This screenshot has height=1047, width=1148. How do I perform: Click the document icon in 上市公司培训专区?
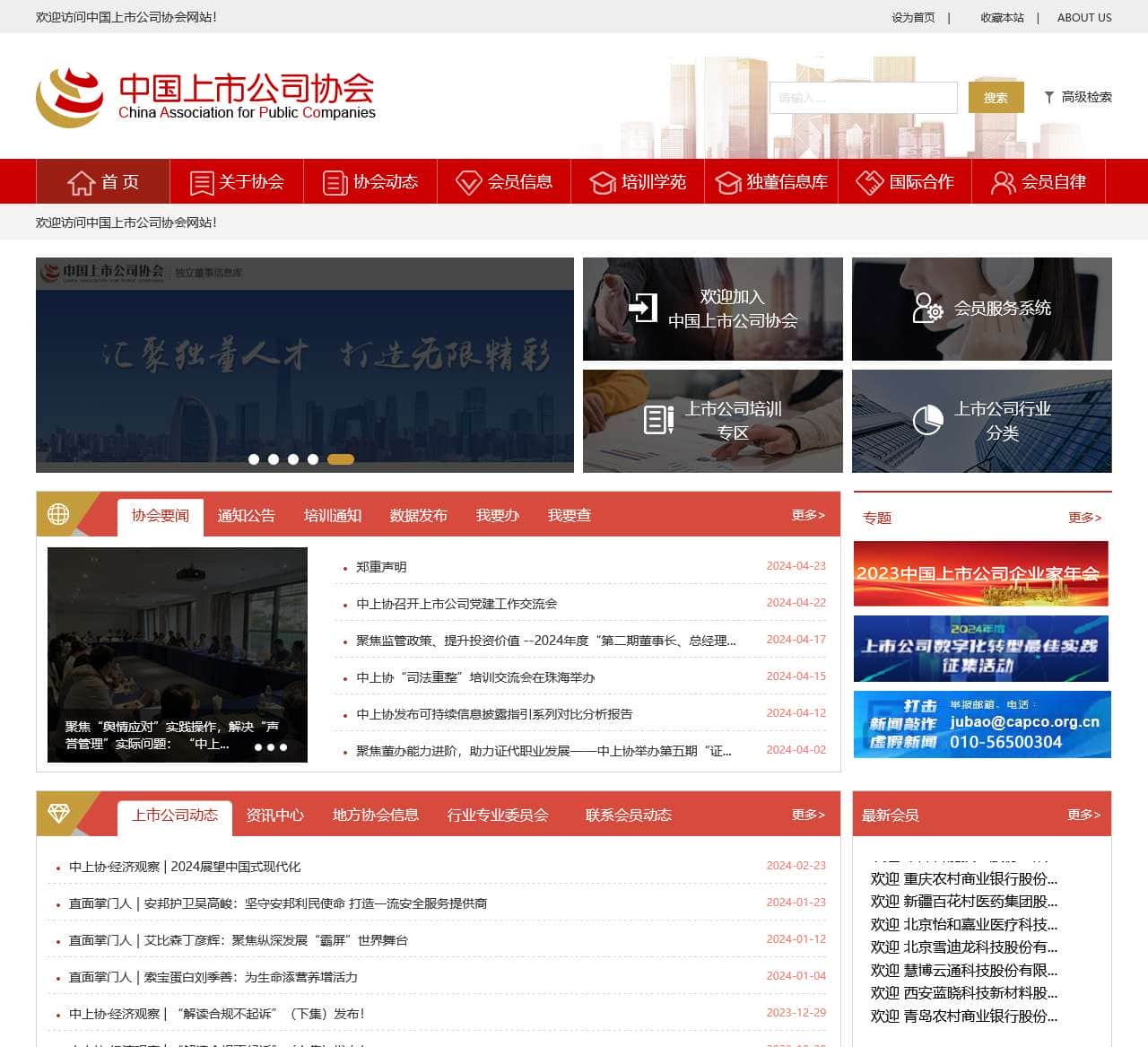point(657,420)
